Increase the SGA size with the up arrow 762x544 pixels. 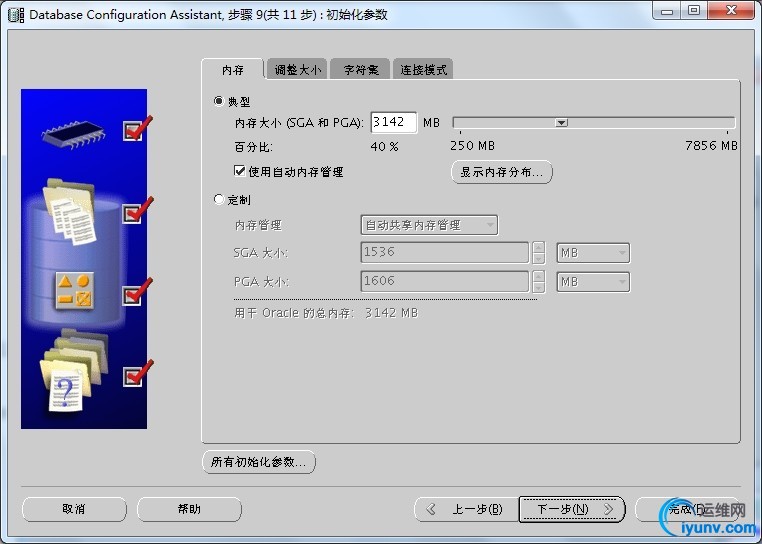538,247
